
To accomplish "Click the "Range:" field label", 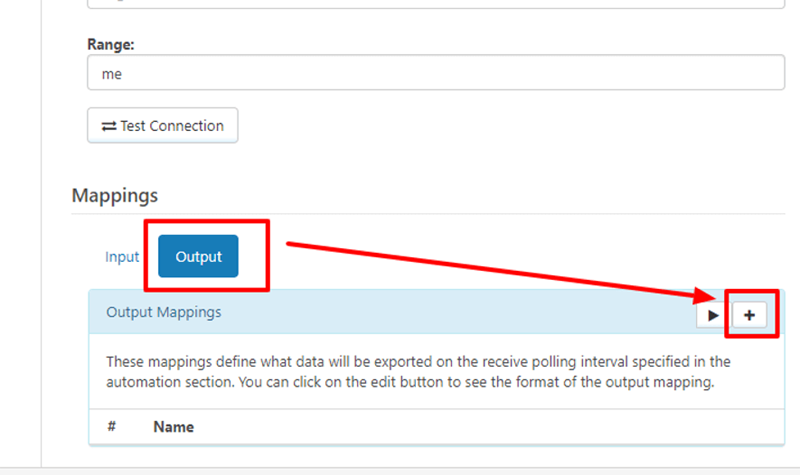I will tap(110, 44).
